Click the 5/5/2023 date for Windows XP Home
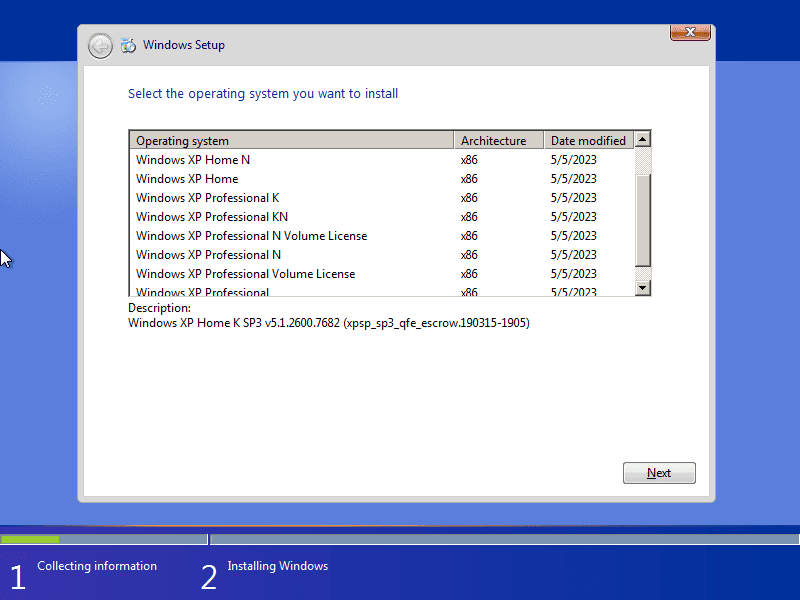The width and height of the screenshot is (800, 600). [573, 179]
